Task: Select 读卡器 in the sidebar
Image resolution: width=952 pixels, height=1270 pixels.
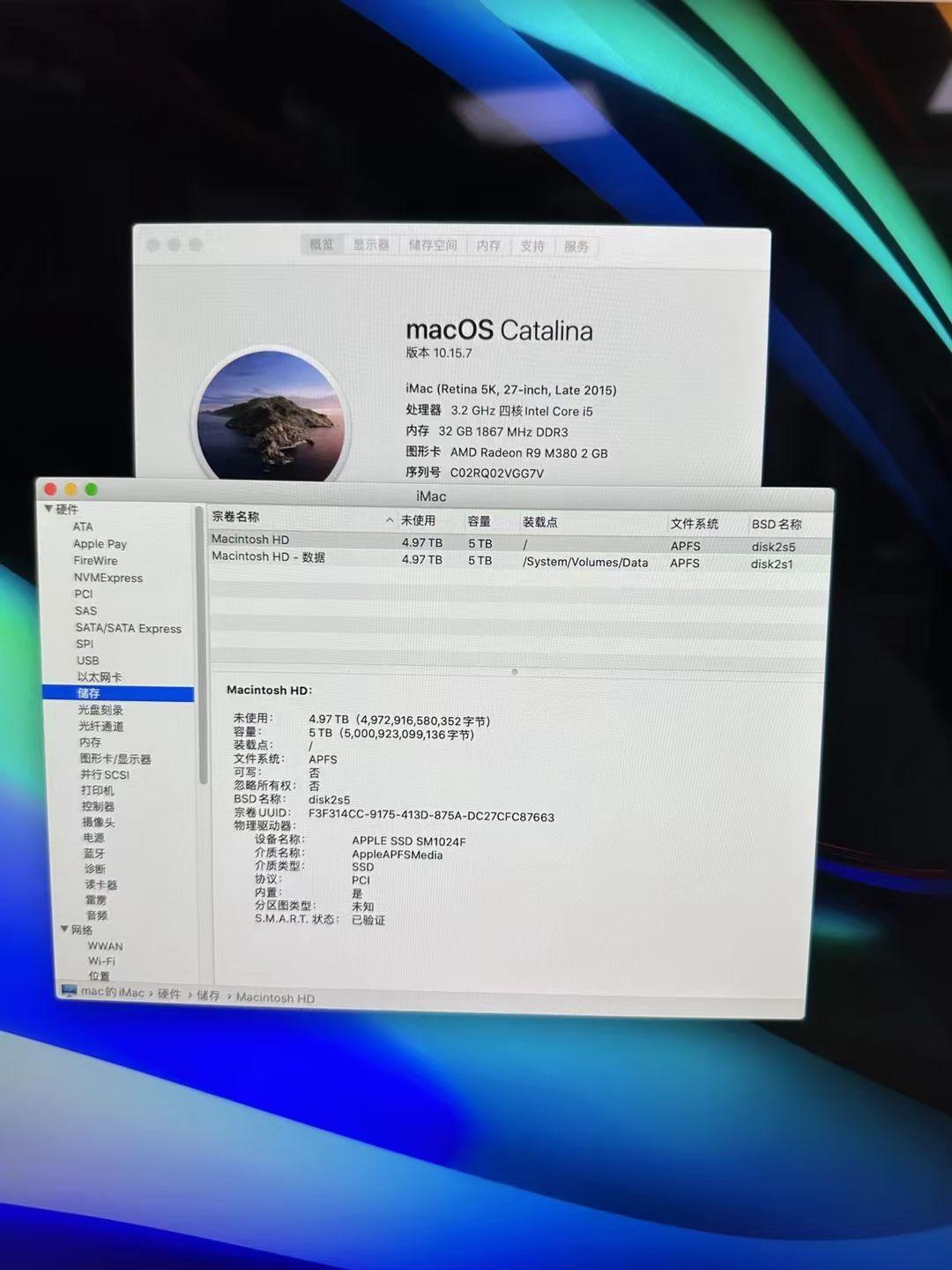Action: (x=101, y=885)
